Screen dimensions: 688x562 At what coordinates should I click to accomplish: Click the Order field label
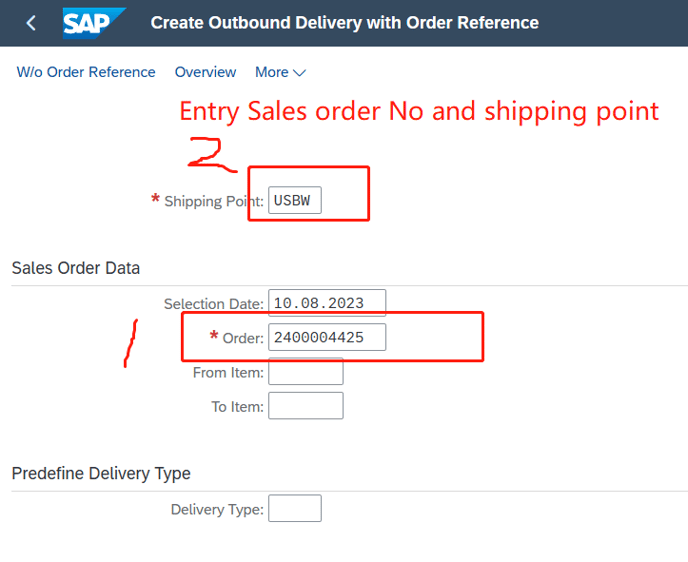(242, 338)
